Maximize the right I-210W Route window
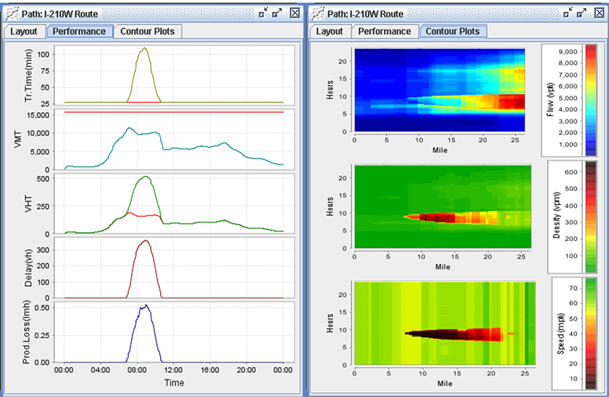 coord(581,13)
